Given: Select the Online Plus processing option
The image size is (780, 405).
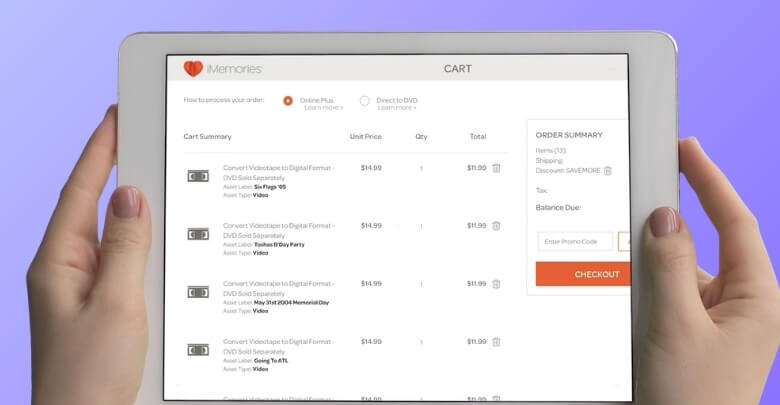Looking at the screenshot, I should [x=288, y=101].
